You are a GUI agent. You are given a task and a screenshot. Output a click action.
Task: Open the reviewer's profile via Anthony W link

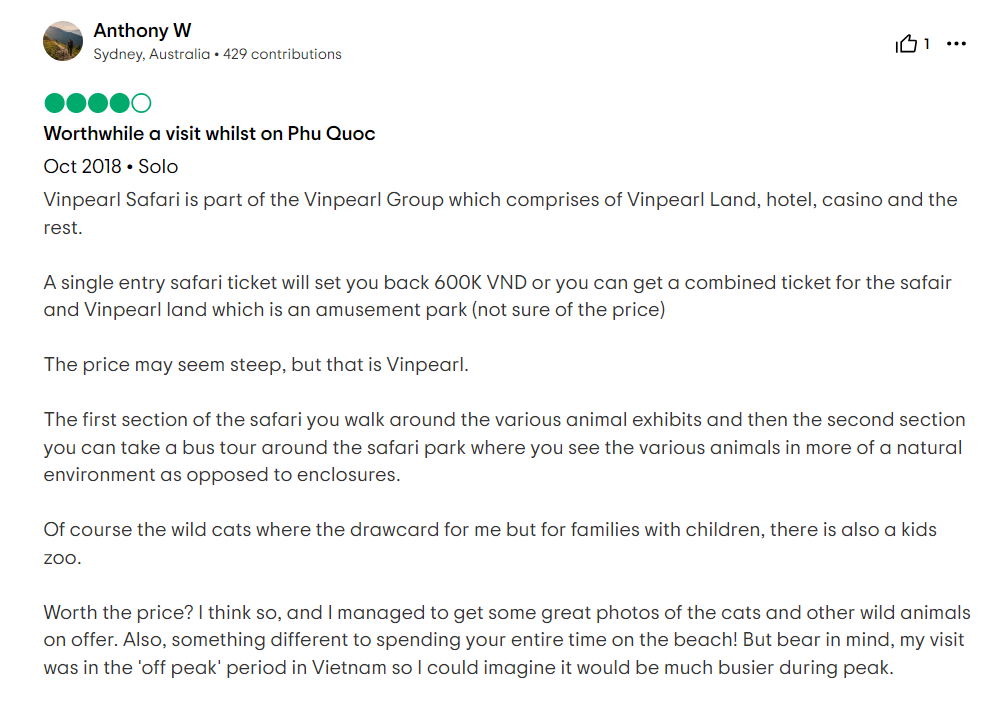[x=142, y=30]
